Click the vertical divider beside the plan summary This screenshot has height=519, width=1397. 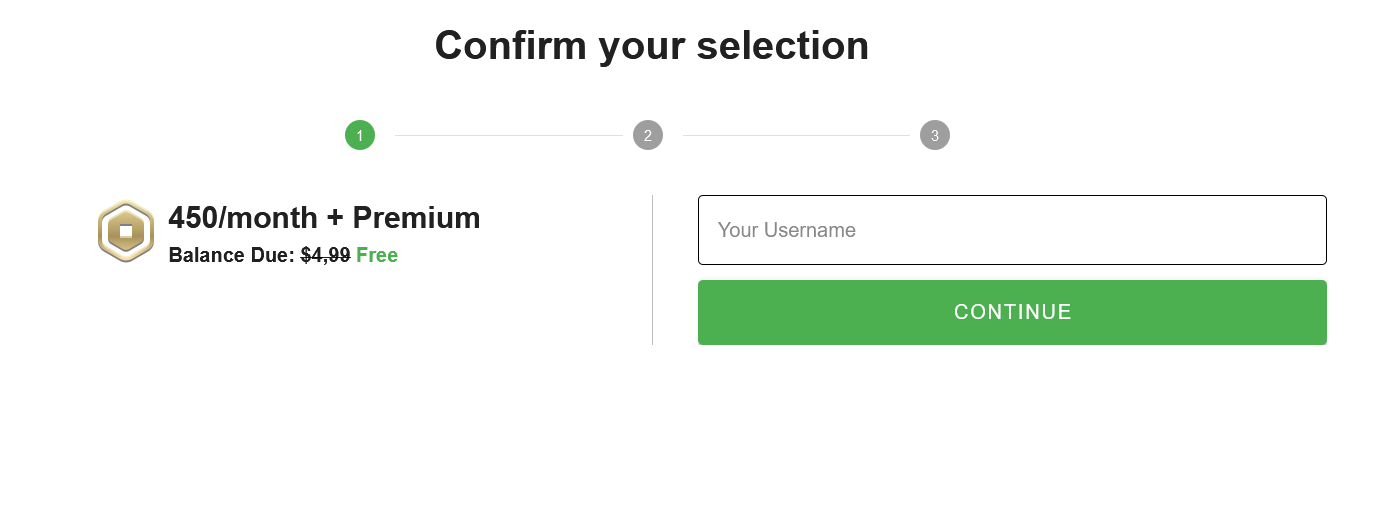[652, 270]
